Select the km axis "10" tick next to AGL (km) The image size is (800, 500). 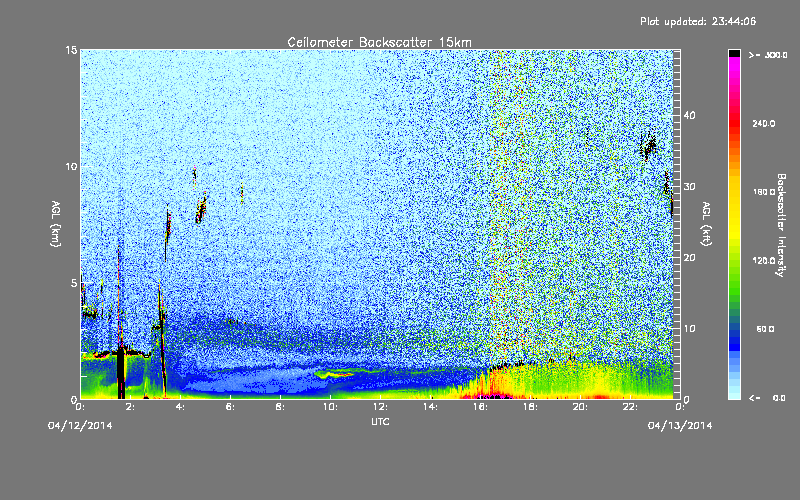point(71,166)
